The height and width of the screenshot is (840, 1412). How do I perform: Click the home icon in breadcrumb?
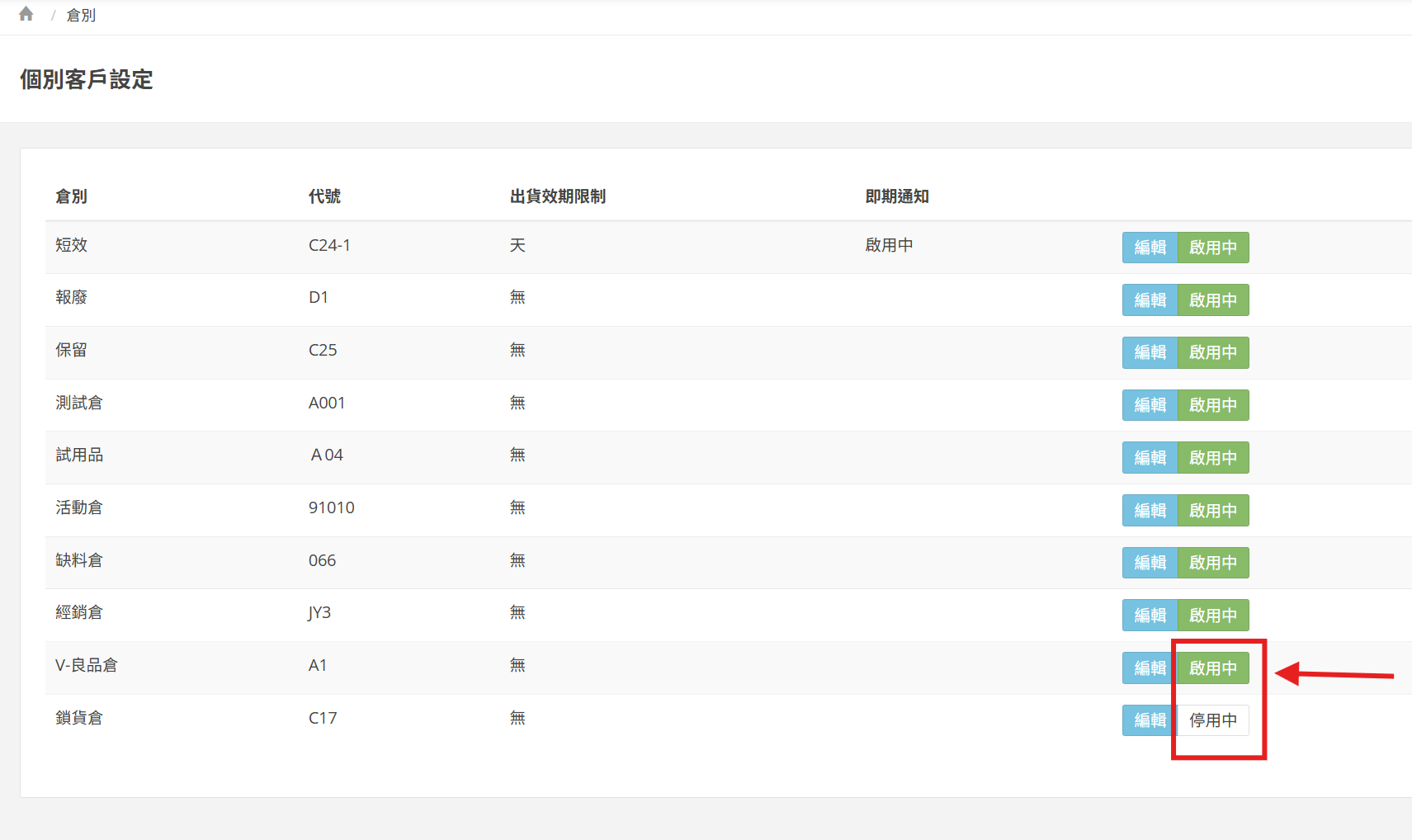click(26, 14)
